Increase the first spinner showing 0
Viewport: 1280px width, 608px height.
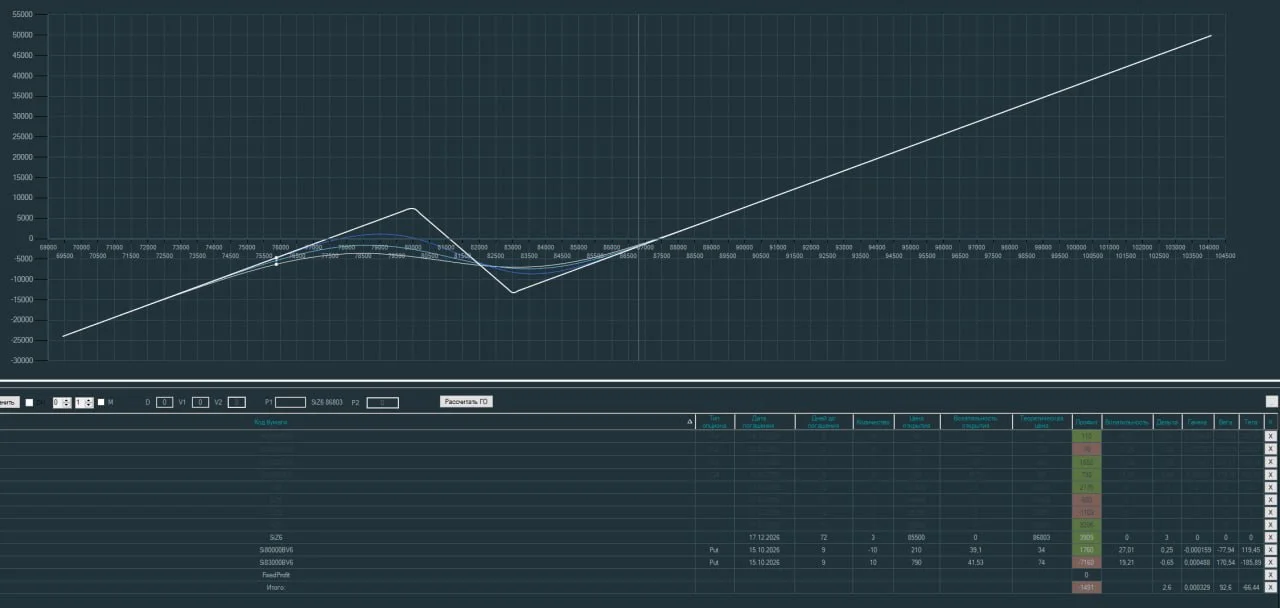pos(68,400)
